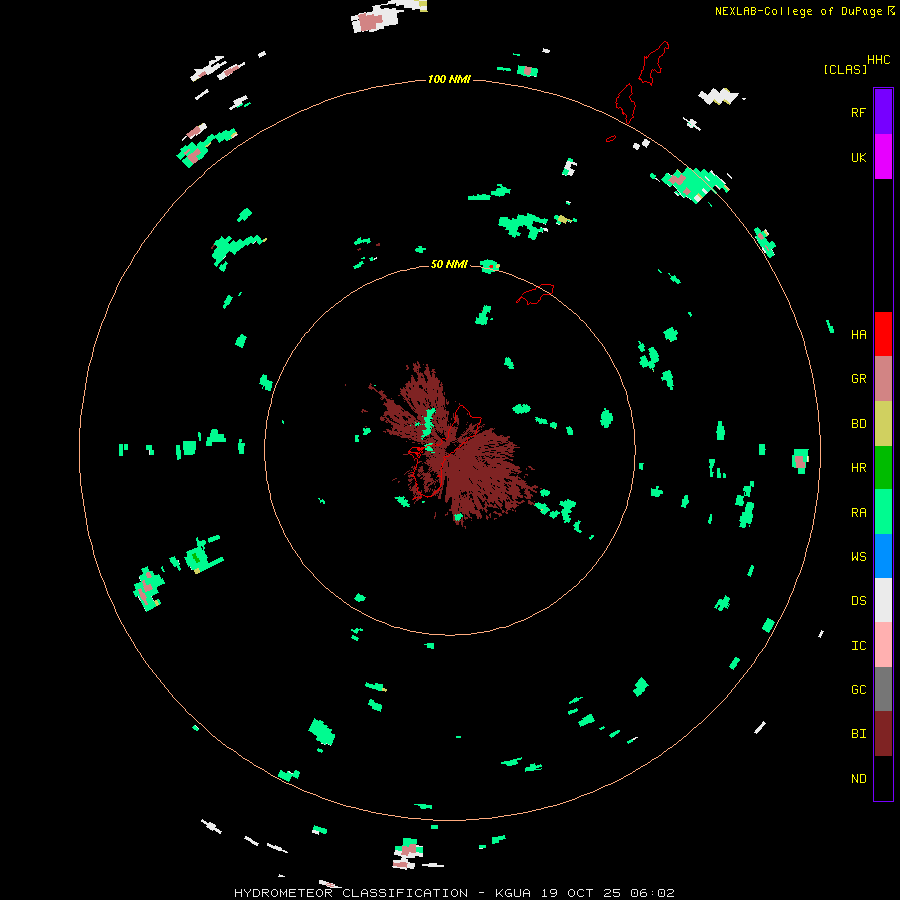Select the BD yellow legend block

coord(883,424)
